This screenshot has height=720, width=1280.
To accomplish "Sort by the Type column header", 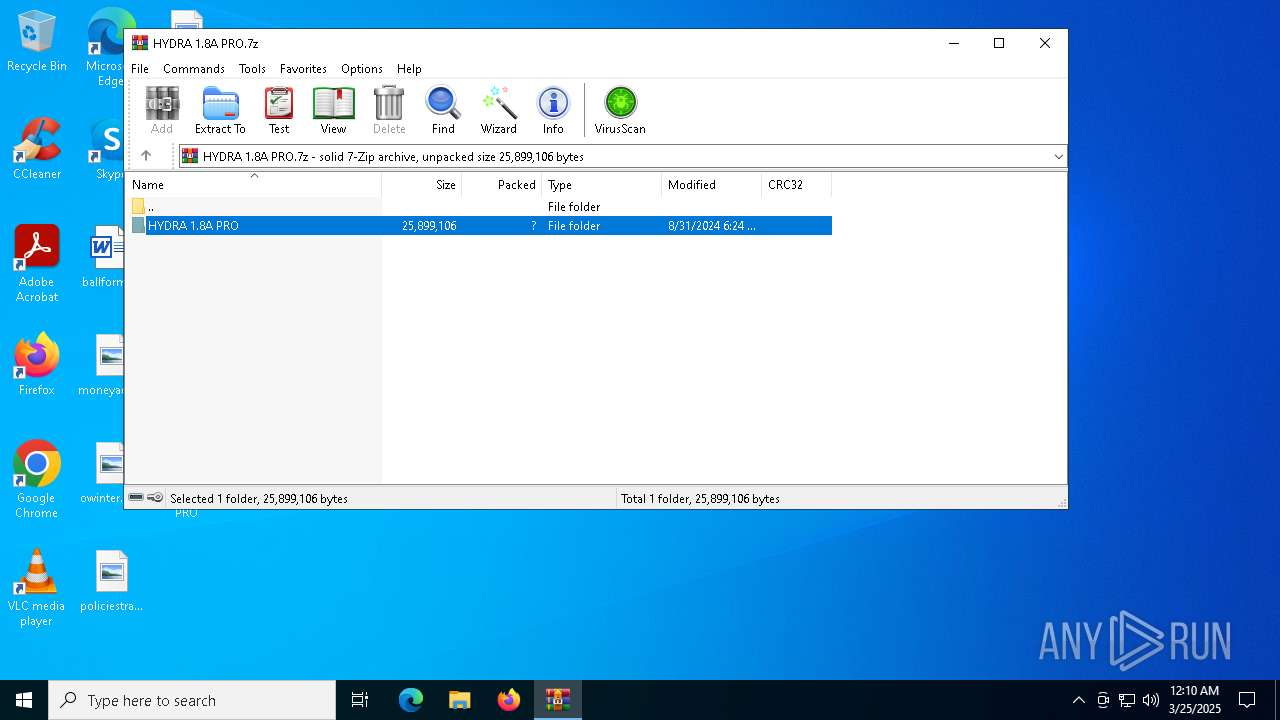I will coord(602,185).
